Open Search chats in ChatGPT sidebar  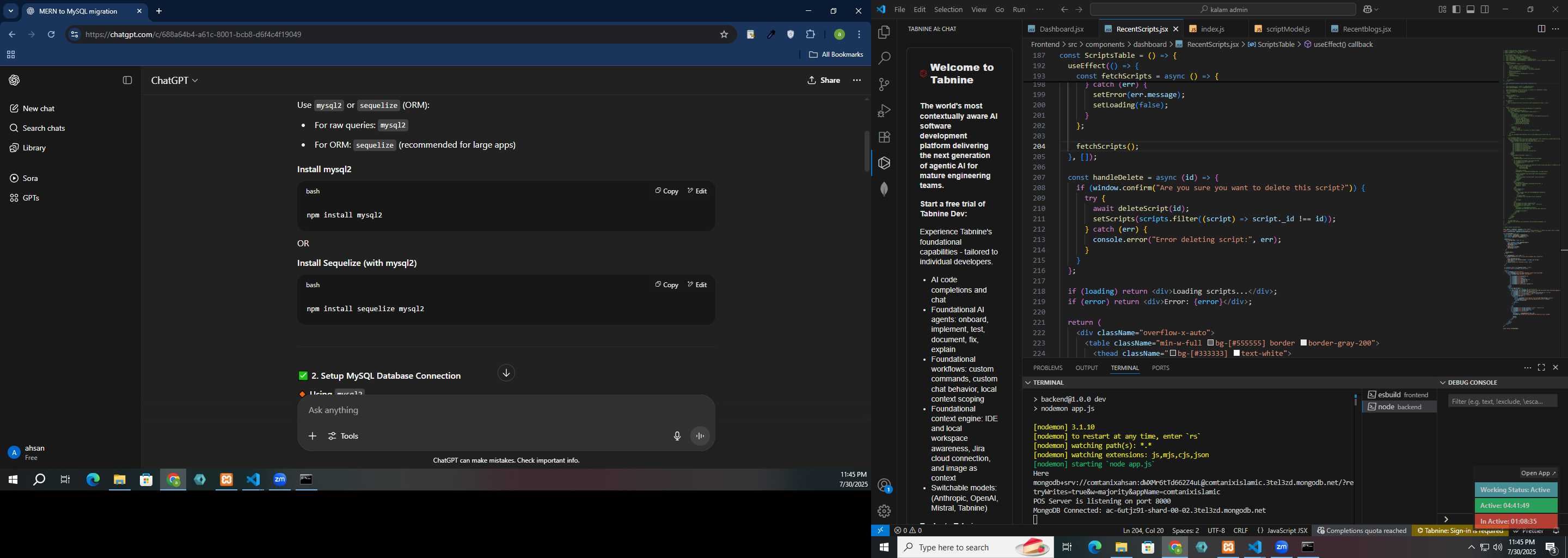tap(44, 129)
